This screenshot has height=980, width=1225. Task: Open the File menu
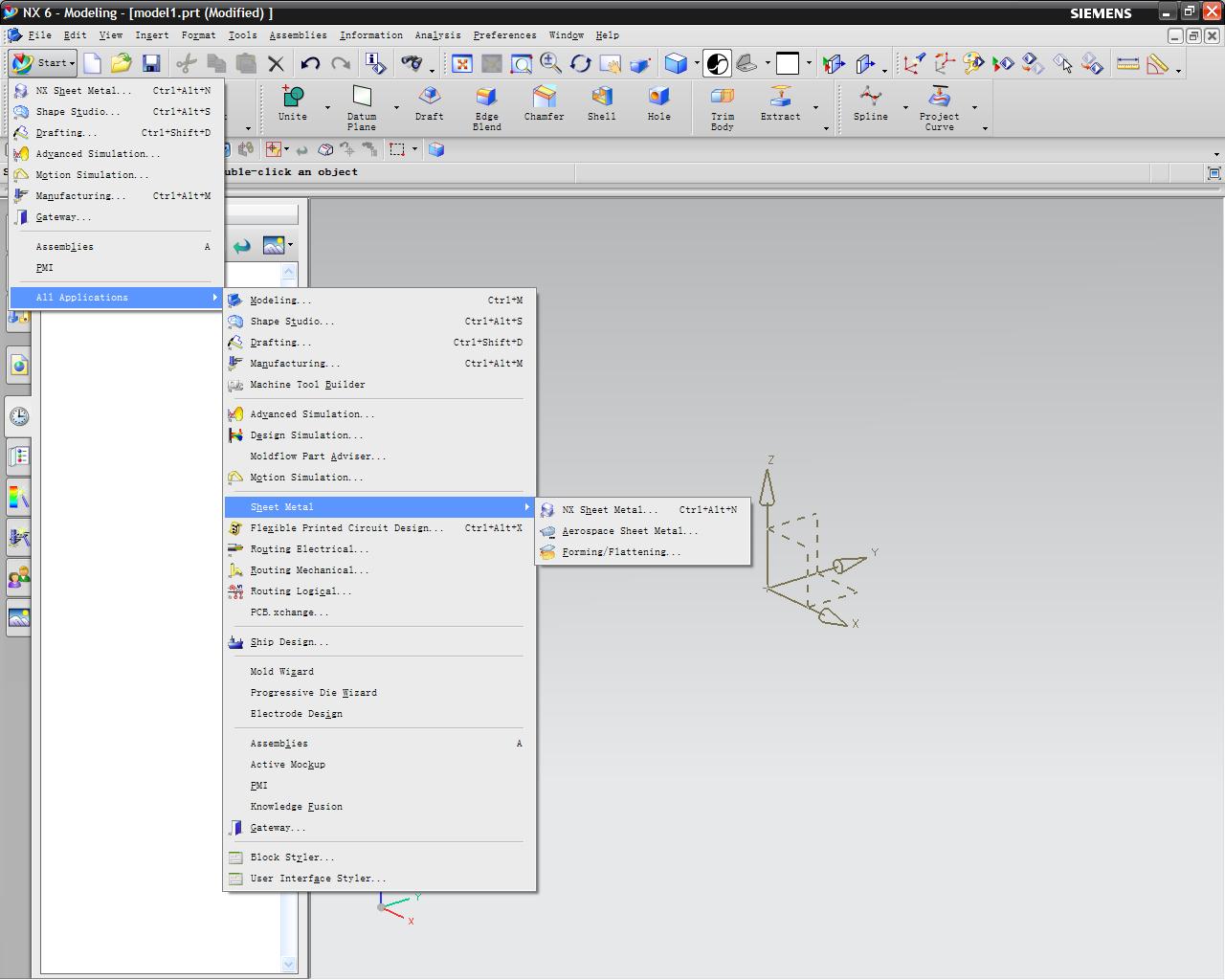click(x=40, y=35)
